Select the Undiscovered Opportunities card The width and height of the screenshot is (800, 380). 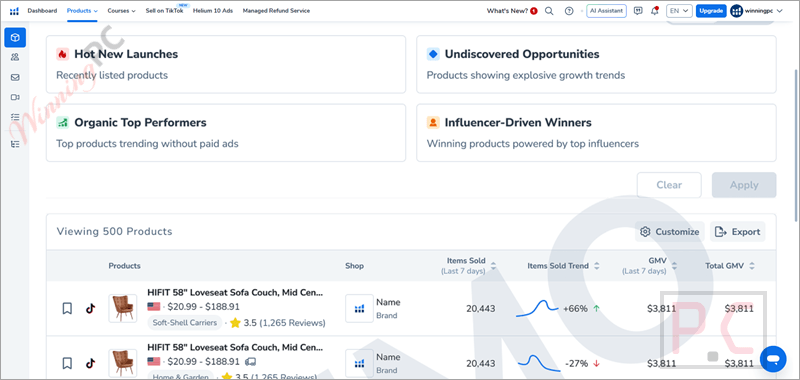click(596, 64)
